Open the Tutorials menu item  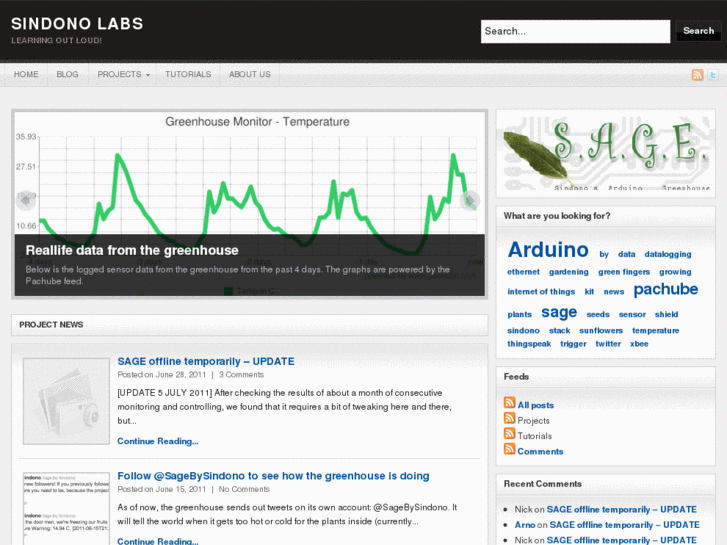tap(188, 74)
